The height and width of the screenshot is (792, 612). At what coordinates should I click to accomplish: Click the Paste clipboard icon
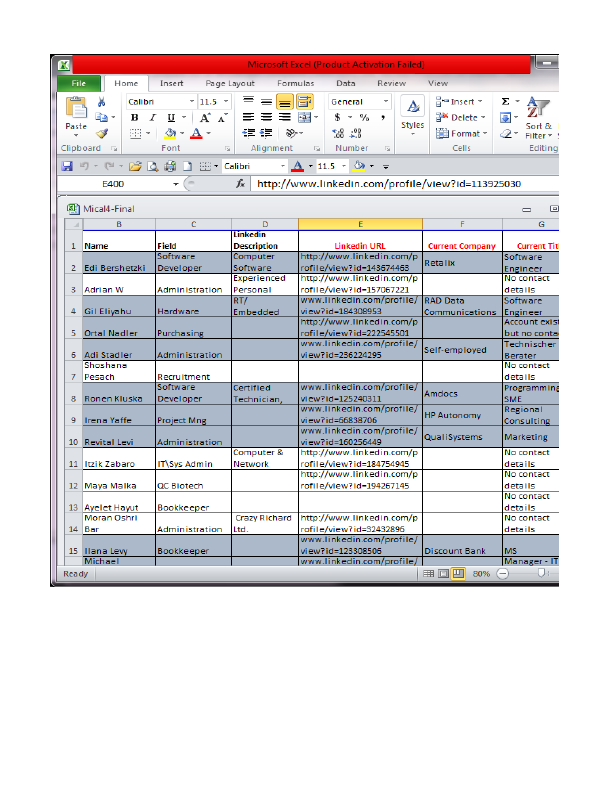pyautogui.click(x=76, y=108)
